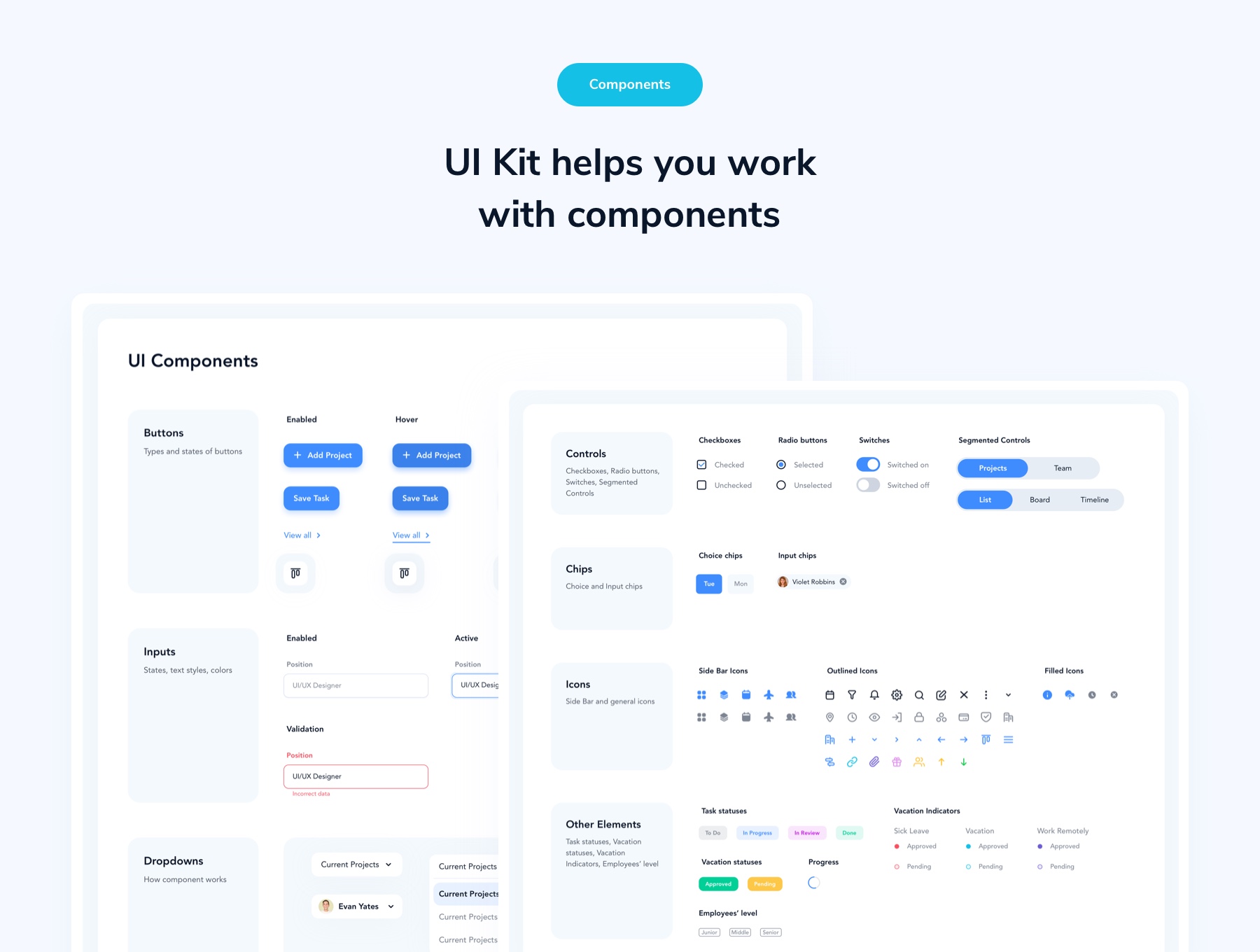Enable the Switched off toggle
Screen dimensions: 1260x952
point(868,485)
